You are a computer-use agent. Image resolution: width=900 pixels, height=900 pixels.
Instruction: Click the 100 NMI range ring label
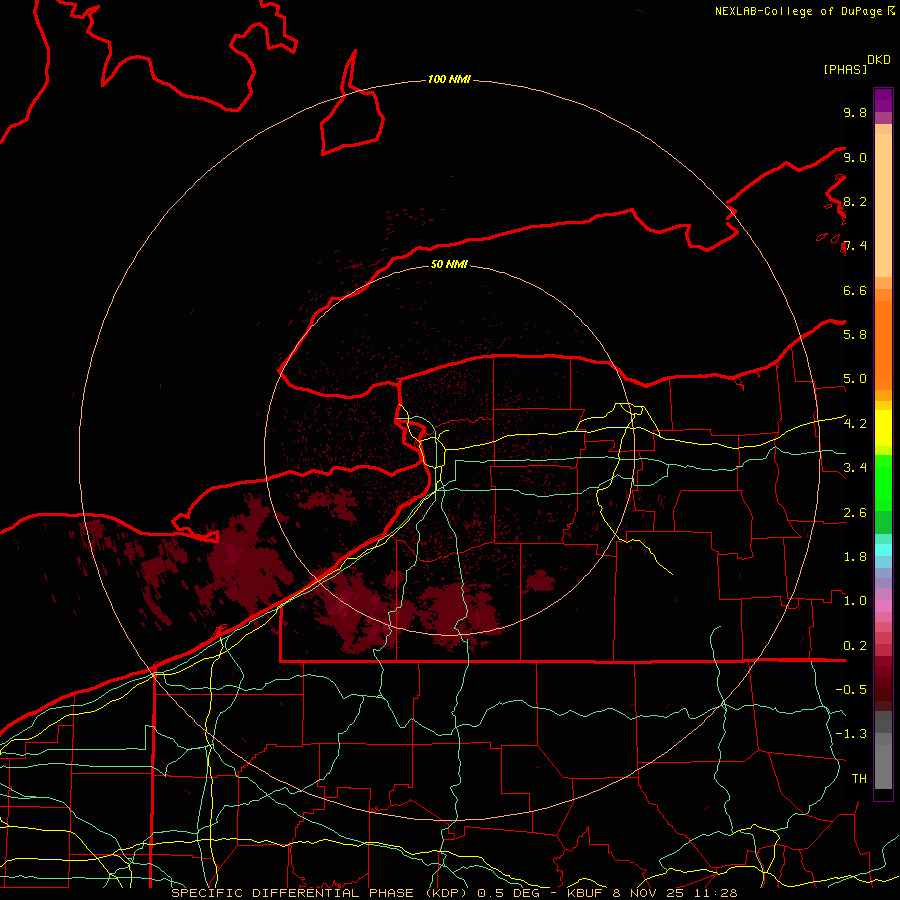449,79
